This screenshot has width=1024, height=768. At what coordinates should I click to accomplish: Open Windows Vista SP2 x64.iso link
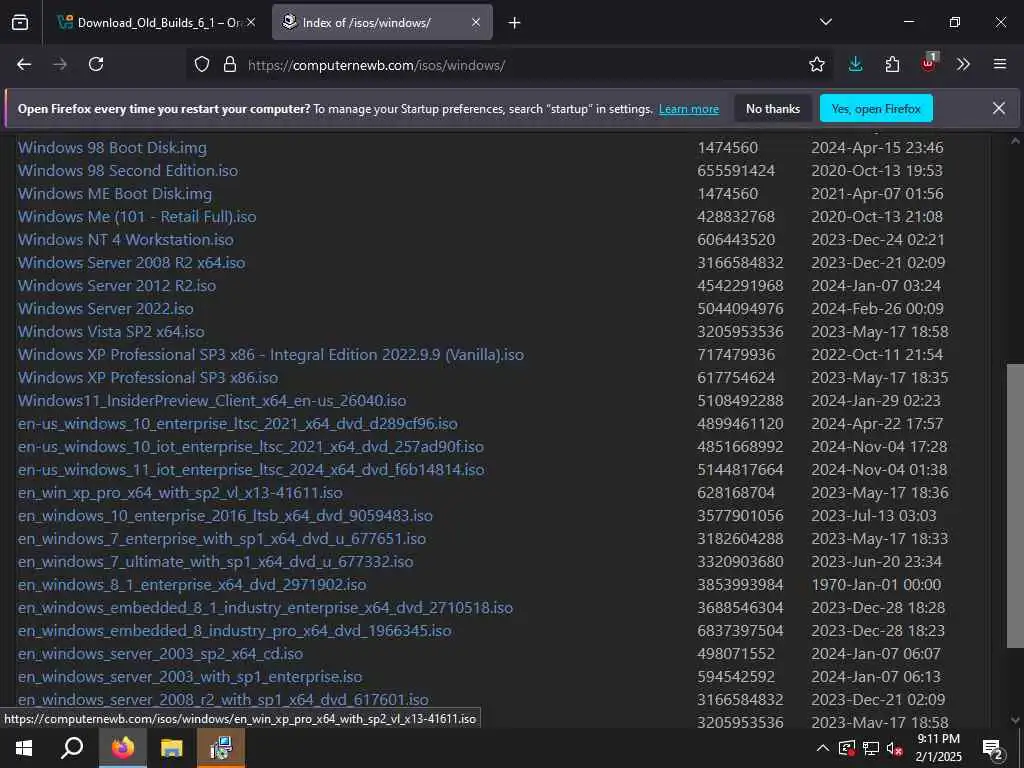(111, 332)
